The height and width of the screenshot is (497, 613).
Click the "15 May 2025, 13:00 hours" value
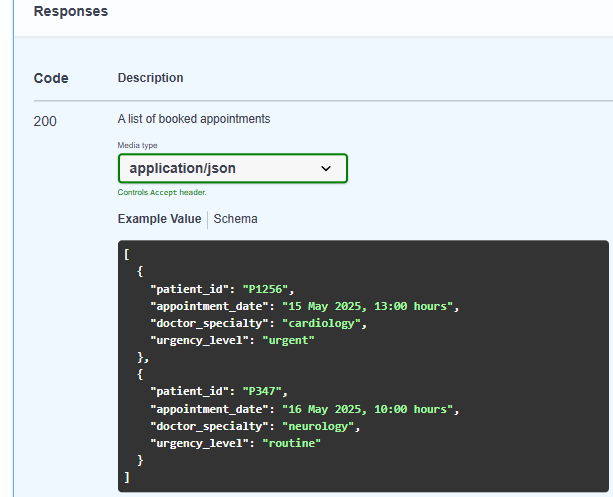367,306
